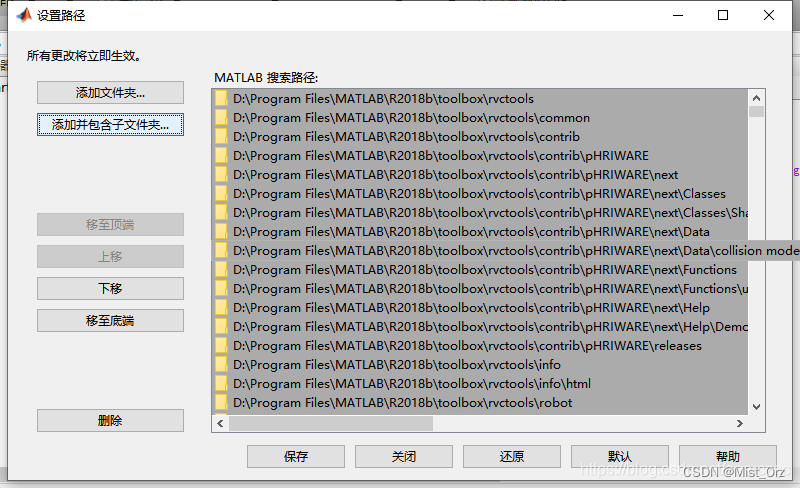Select path ending in next\Classes
This screenshot has height=488, width=800.
point(479,193)
